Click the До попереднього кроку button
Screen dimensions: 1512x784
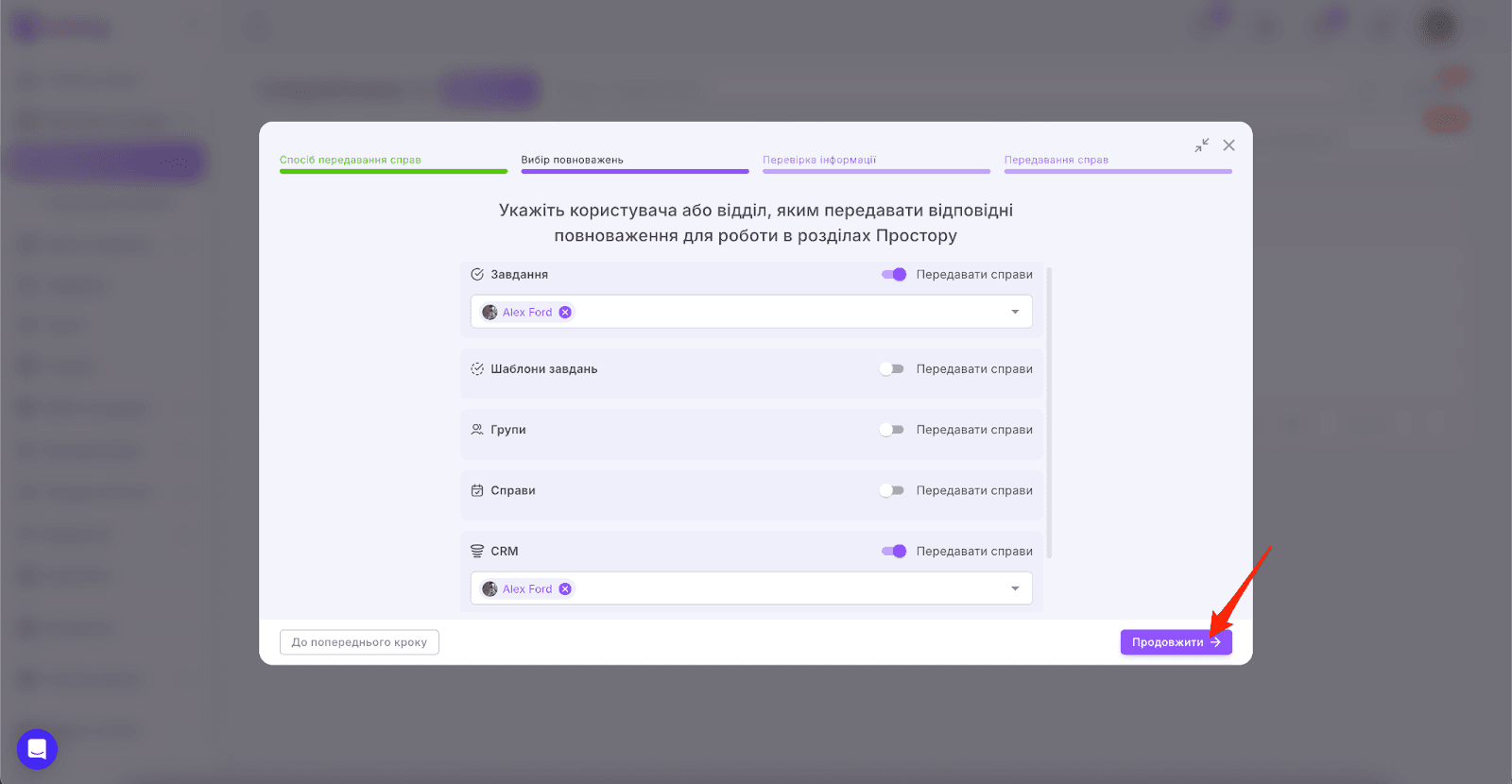point(359,642)
